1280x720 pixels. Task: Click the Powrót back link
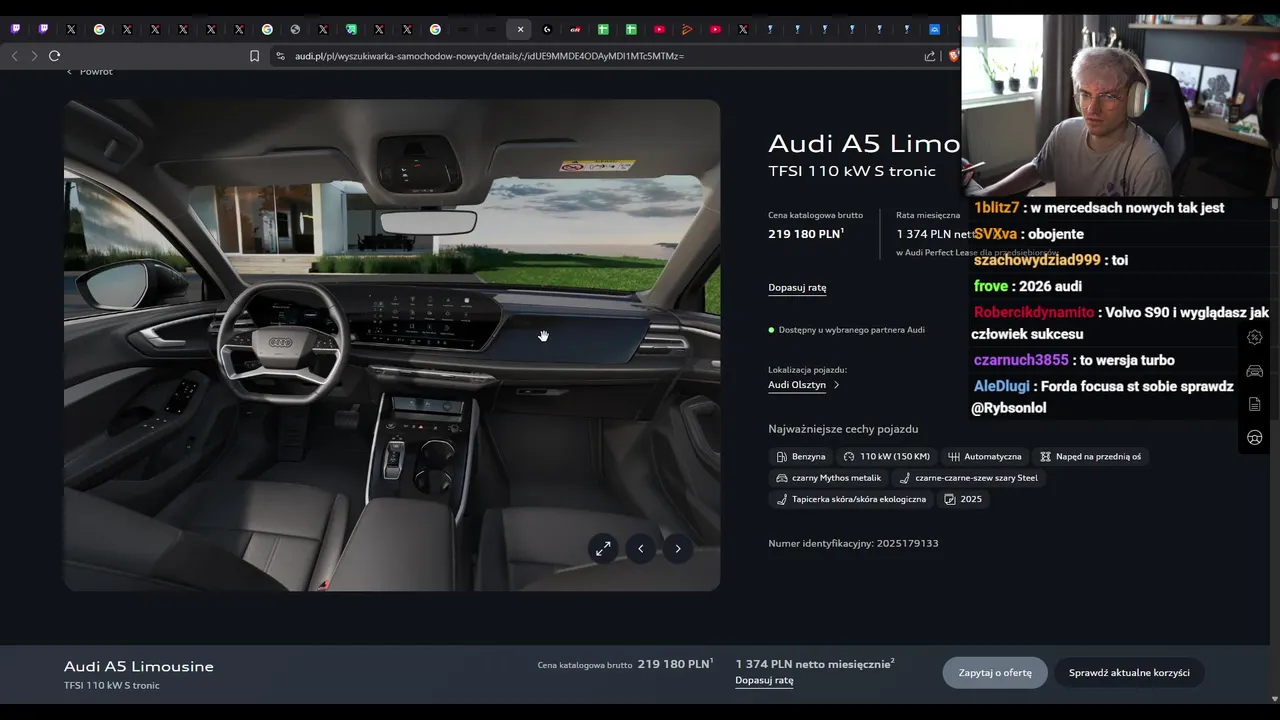(x=90, y=72)
